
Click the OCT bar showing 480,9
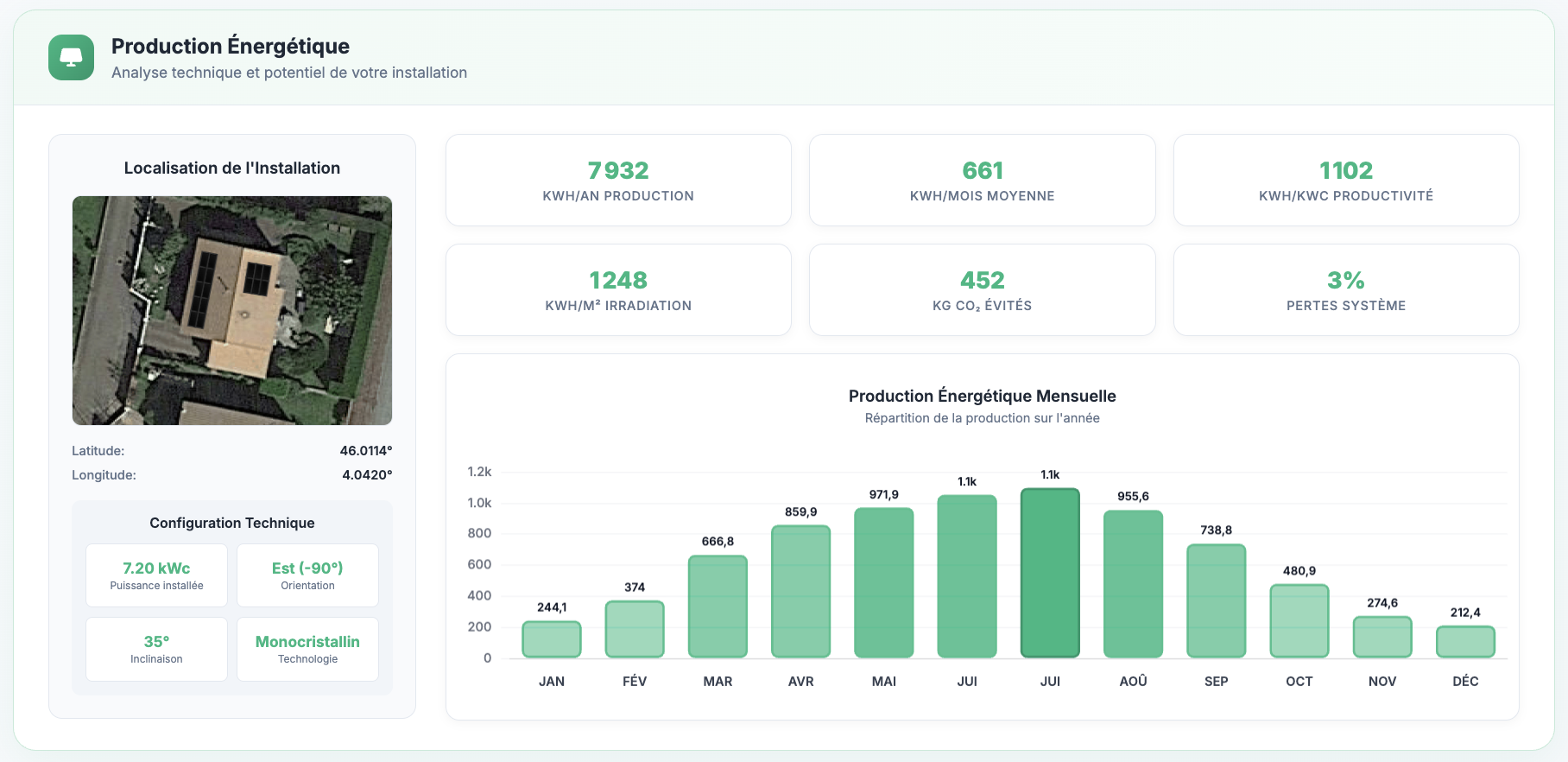[1299, 621]
